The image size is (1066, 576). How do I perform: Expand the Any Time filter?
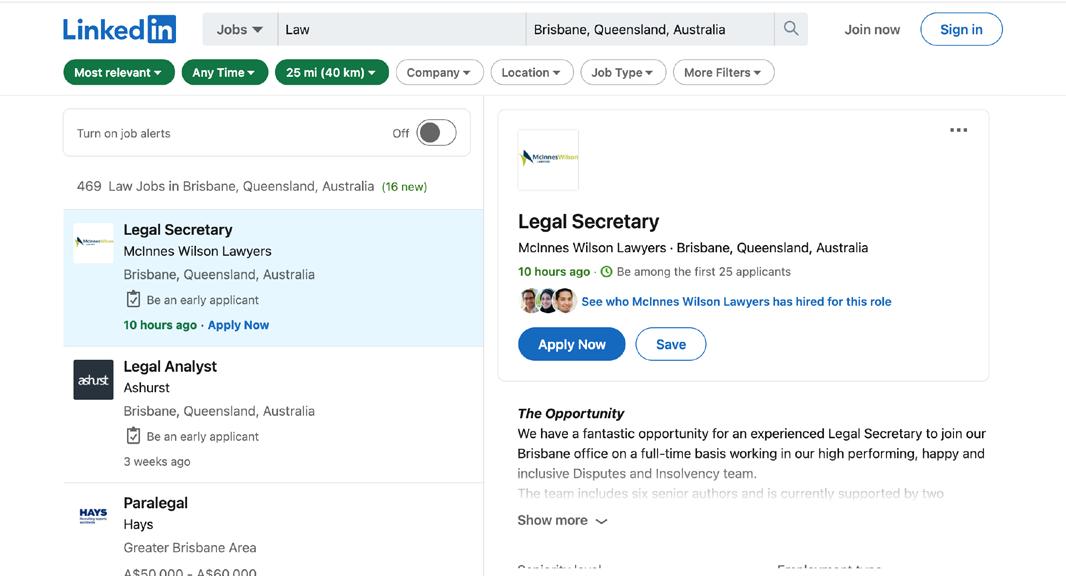(x=224, y=73)
